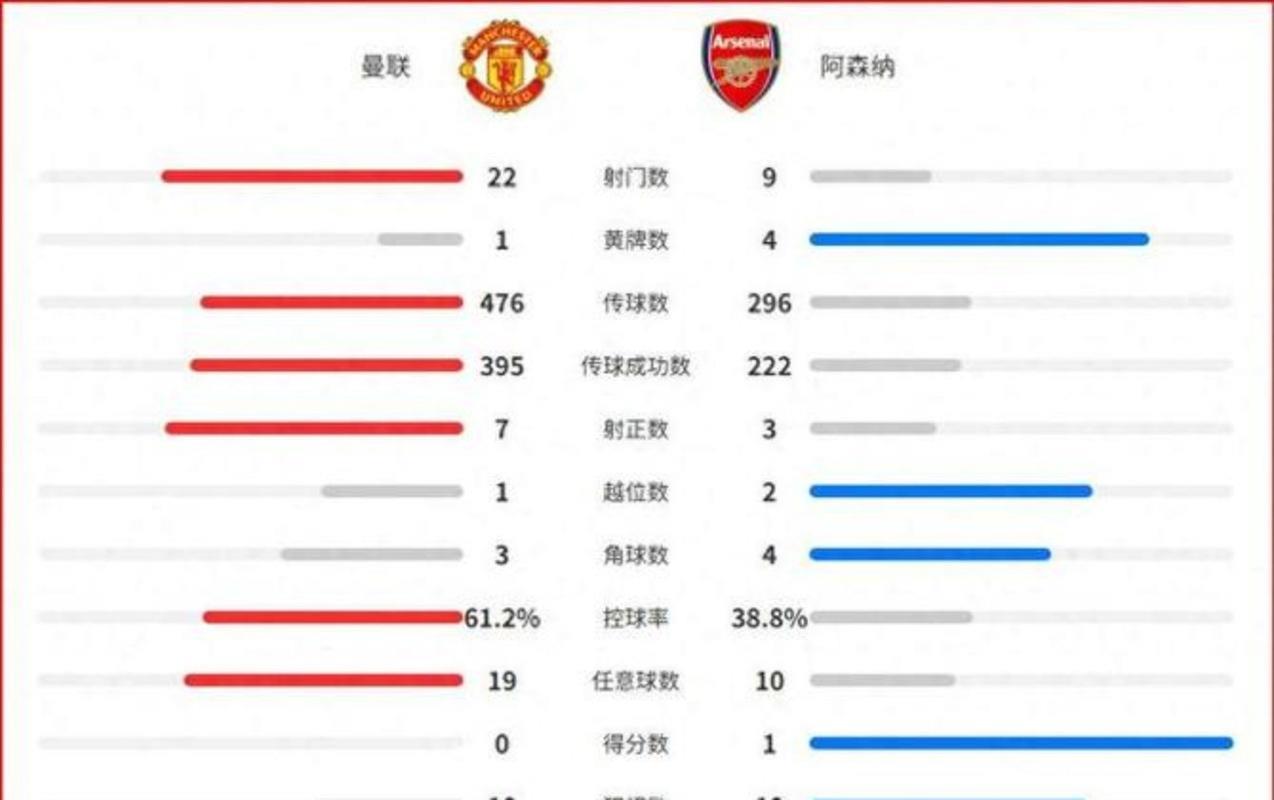
Task: Open the 传球数 statistic row label
Action: tap(635, 303)
